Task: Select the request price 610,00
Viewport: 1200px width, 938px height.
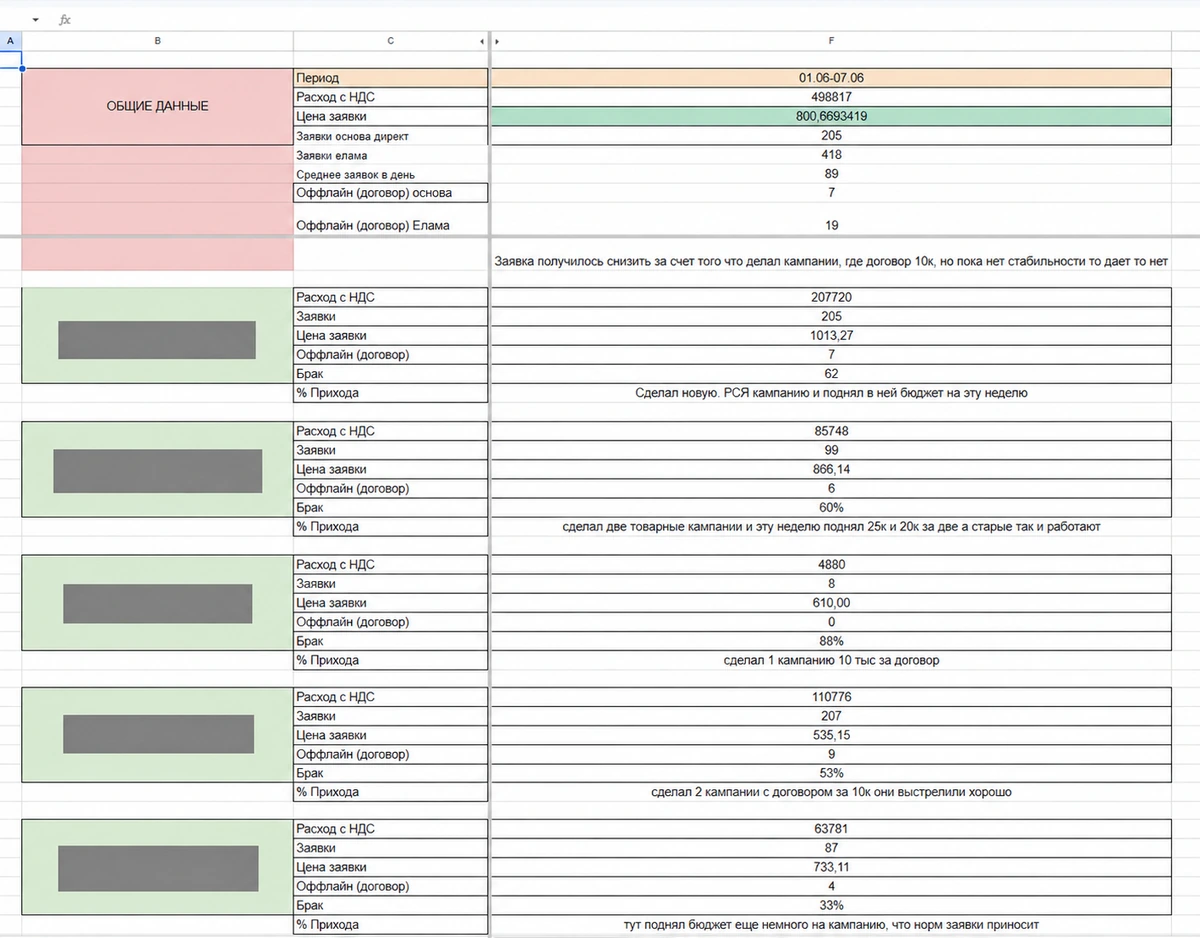Action: [831, 603]
